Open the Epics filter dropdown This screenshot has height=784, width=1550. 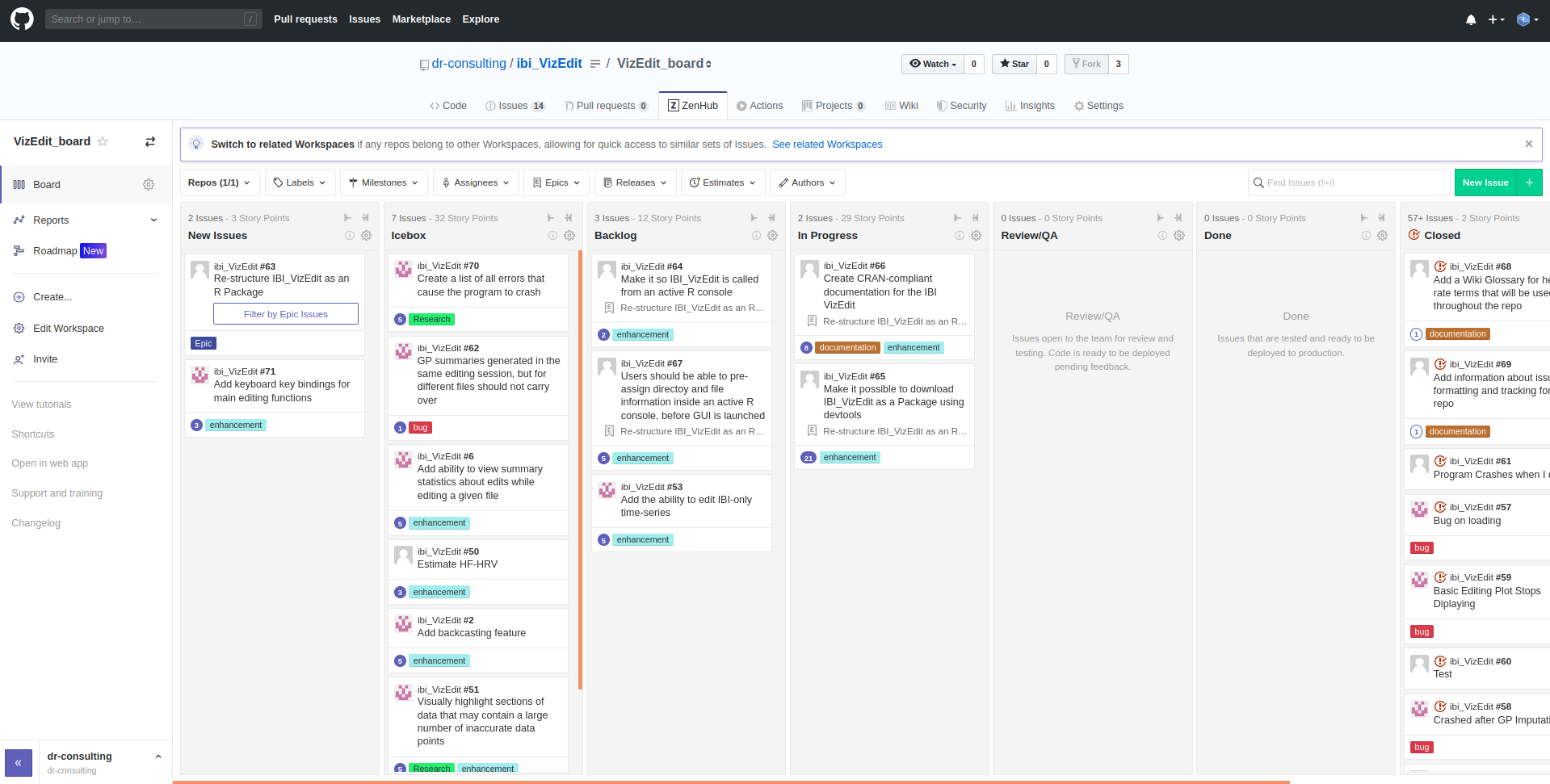click(557, 182)
